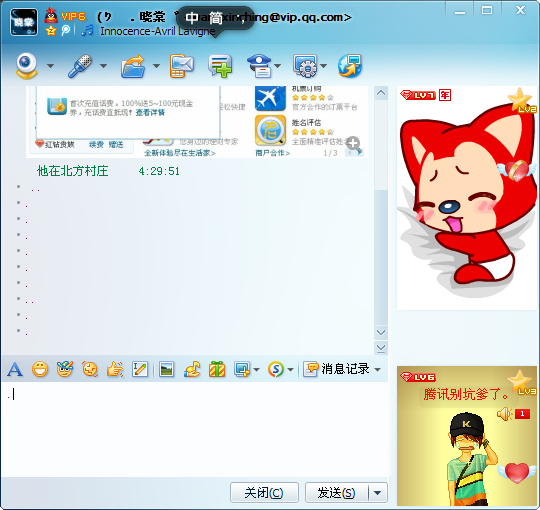Take a screenshot with screen capture icon
This screenshot has height=510, width=540.
(x=242, y=370)
